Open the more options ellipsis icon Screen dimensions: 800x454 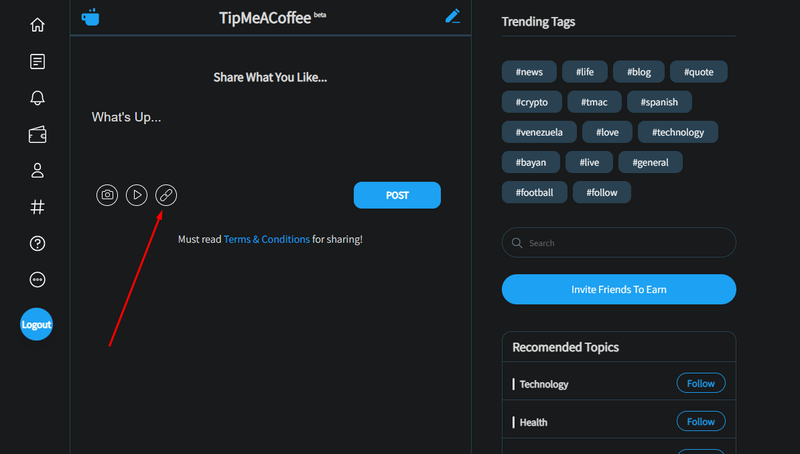pos(37,280)
